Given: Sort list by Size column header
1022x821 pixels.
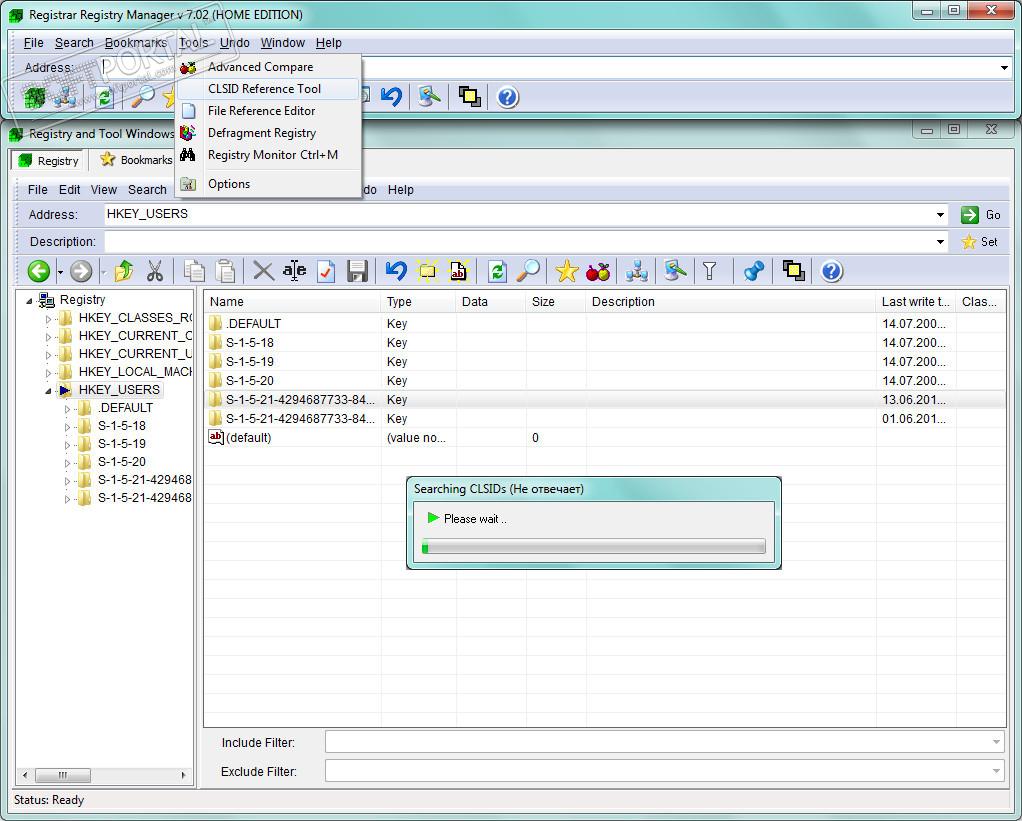Looking at the screenshot, I should pyautogui.click(x=555, y=302).
